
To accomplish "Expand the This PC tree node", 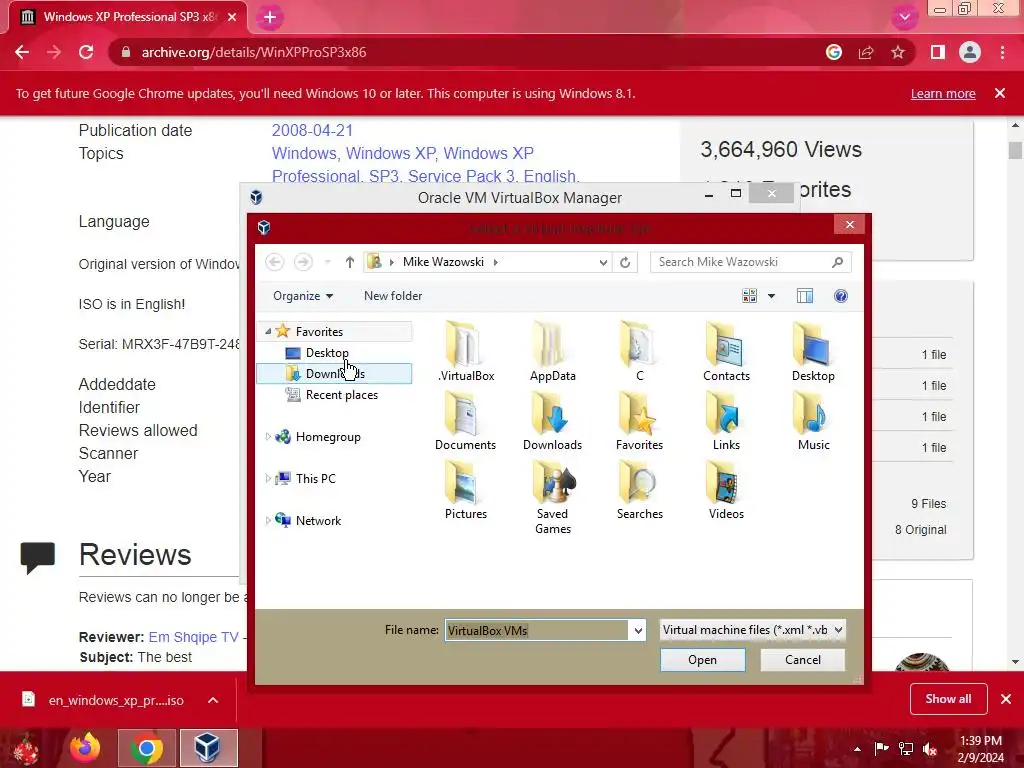I will click(268, 479).
